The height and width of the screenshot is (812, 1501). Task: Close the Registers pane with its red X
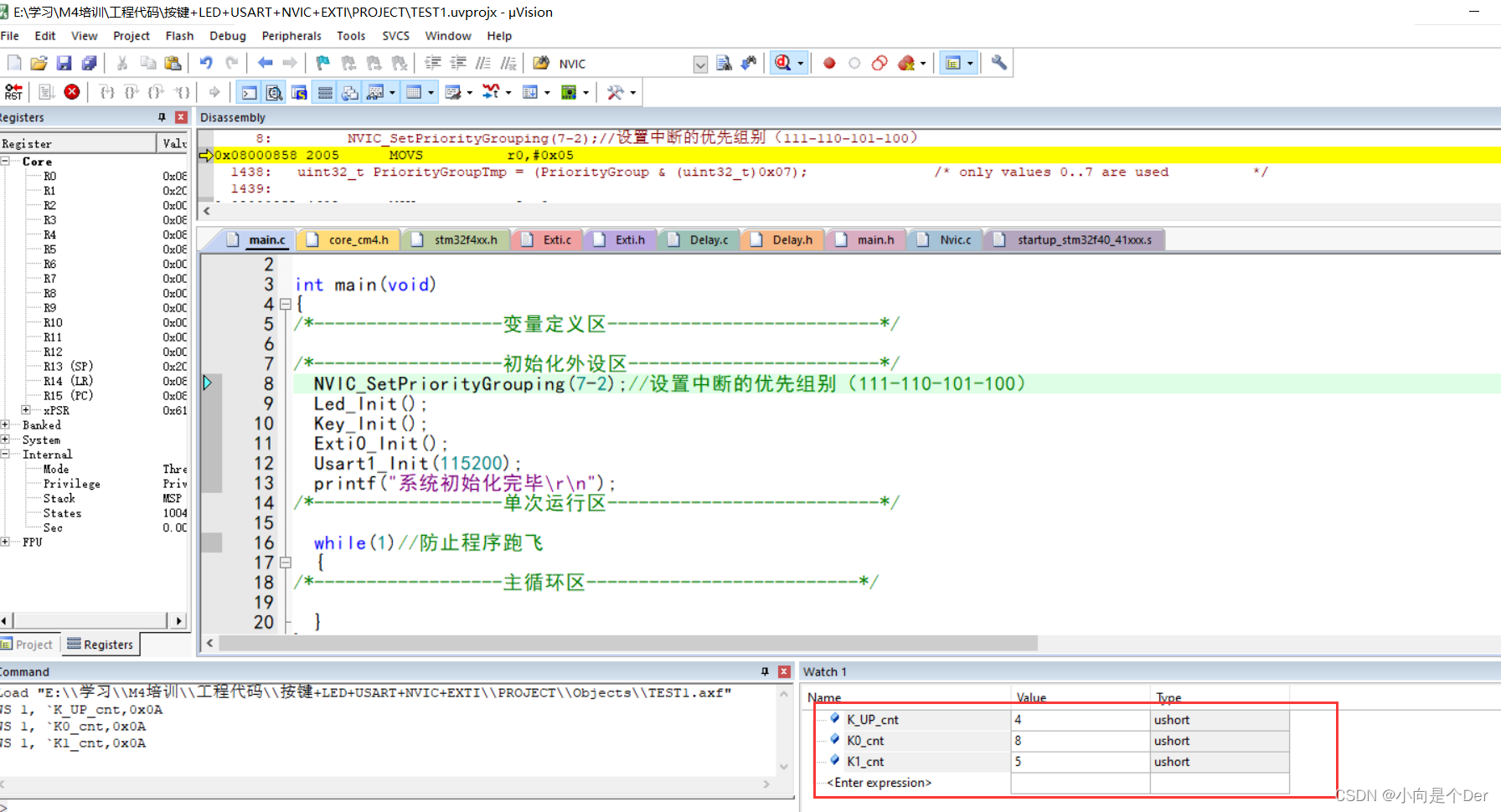[181, 117]
